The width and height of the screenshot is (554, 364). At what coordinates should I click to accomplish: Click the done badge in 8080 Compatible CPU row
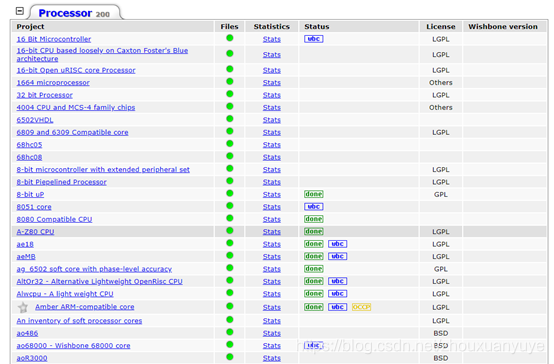[x=314, y=219]
